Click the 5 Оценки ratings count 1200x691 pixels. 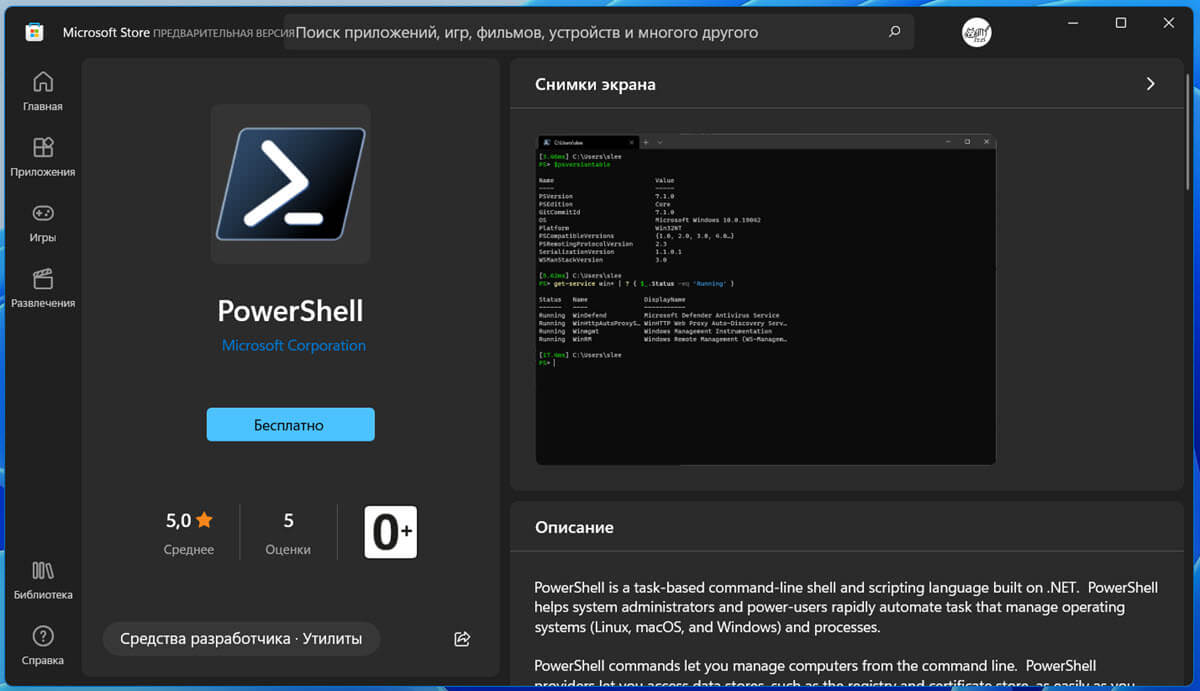click(x=288, y=532)
